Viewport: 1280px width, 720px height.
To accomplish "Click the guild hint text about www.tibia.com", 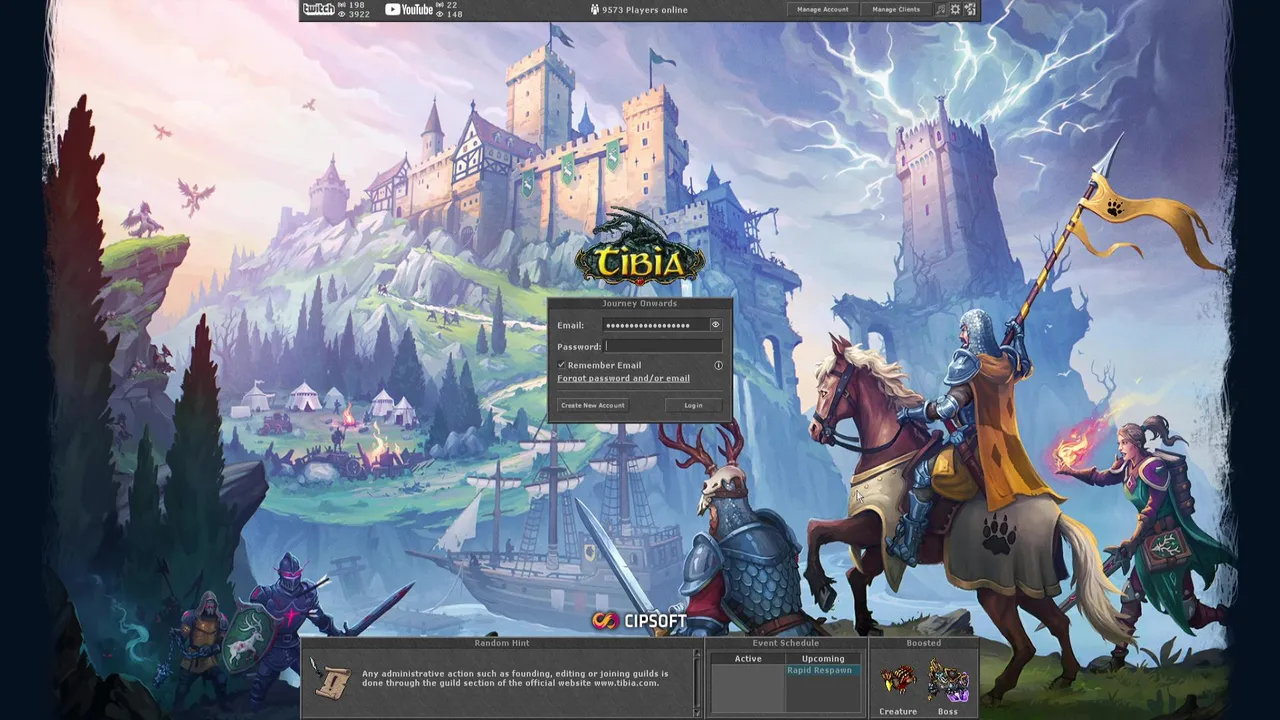I will (515, 678).
